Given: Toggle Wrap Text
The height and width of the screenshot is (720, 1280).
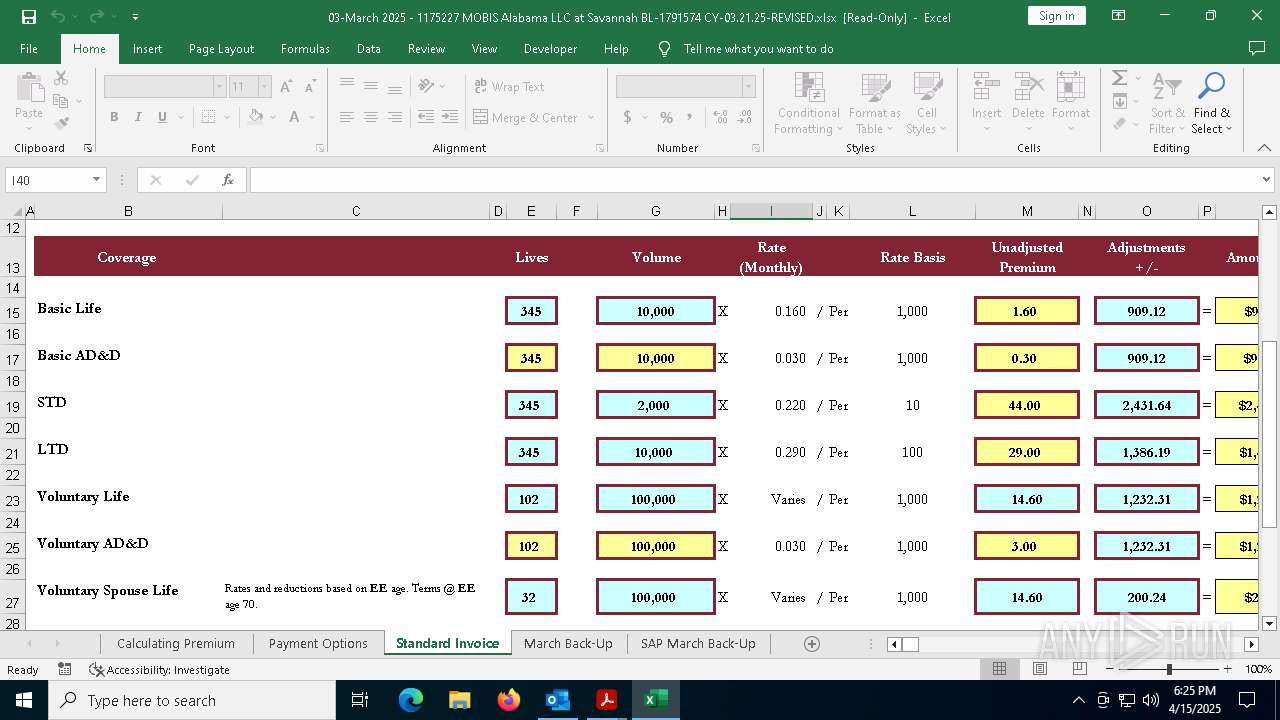Looking at the screenshot, I should [509, 87].
